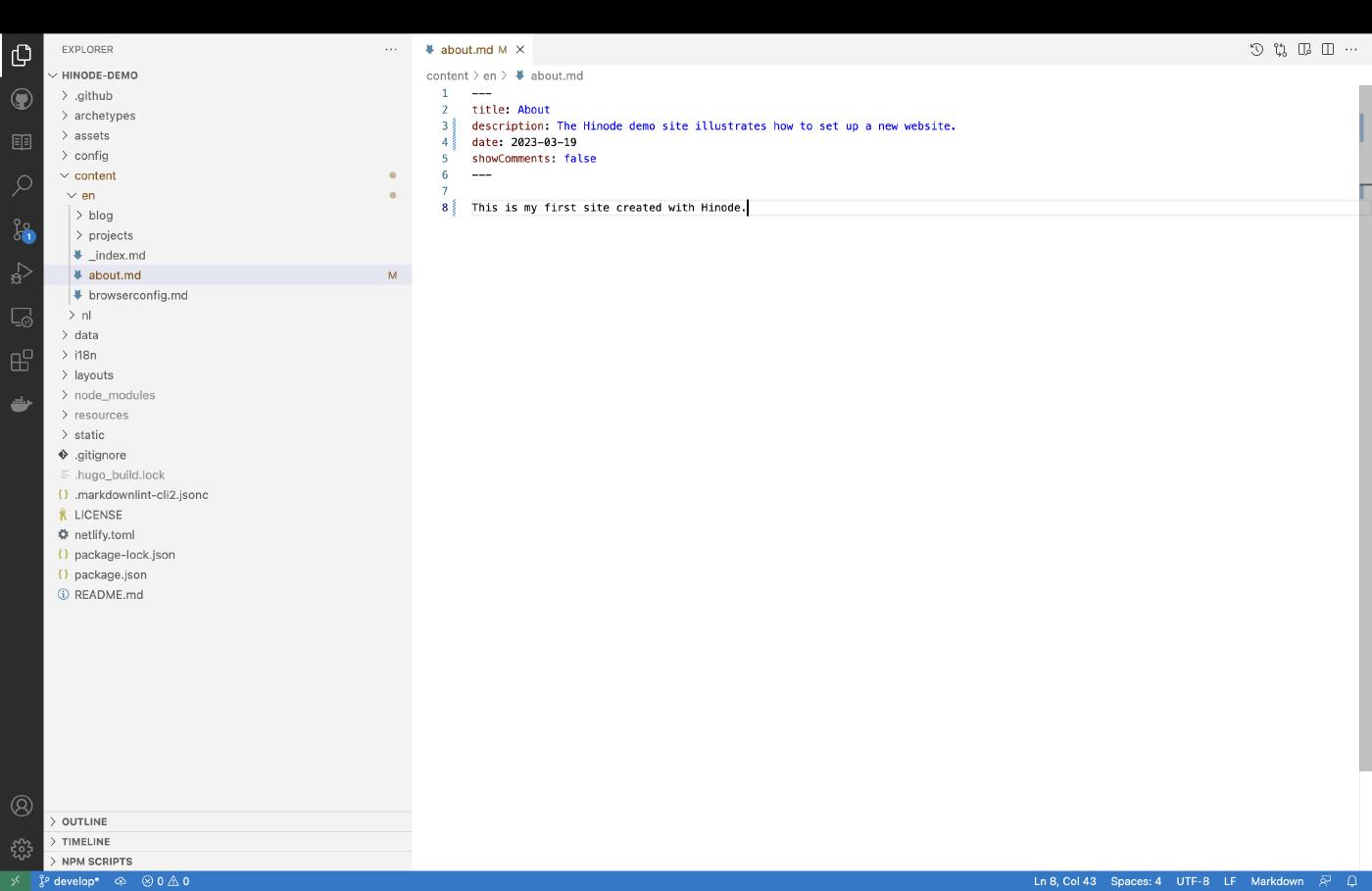Open the book-shaped activity bar icon
This screenshot has height=891, width=1372.
pyautogui.click(x=22, y=142)
